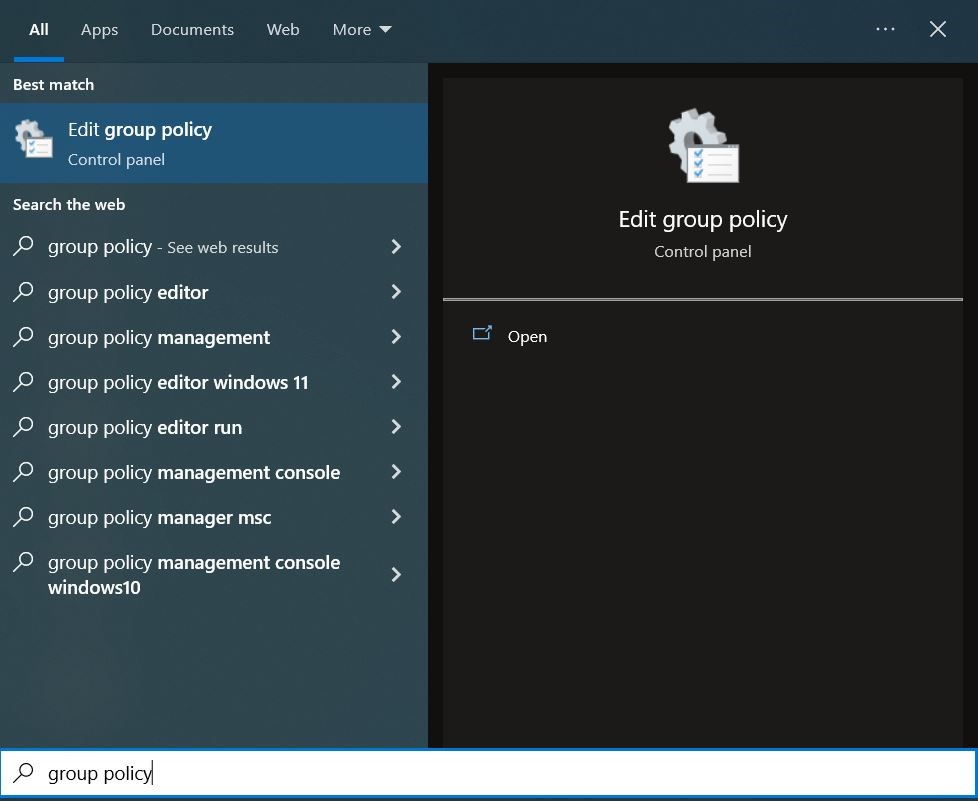Expand the 'group policy manager msc' chevron

point(396,517)
